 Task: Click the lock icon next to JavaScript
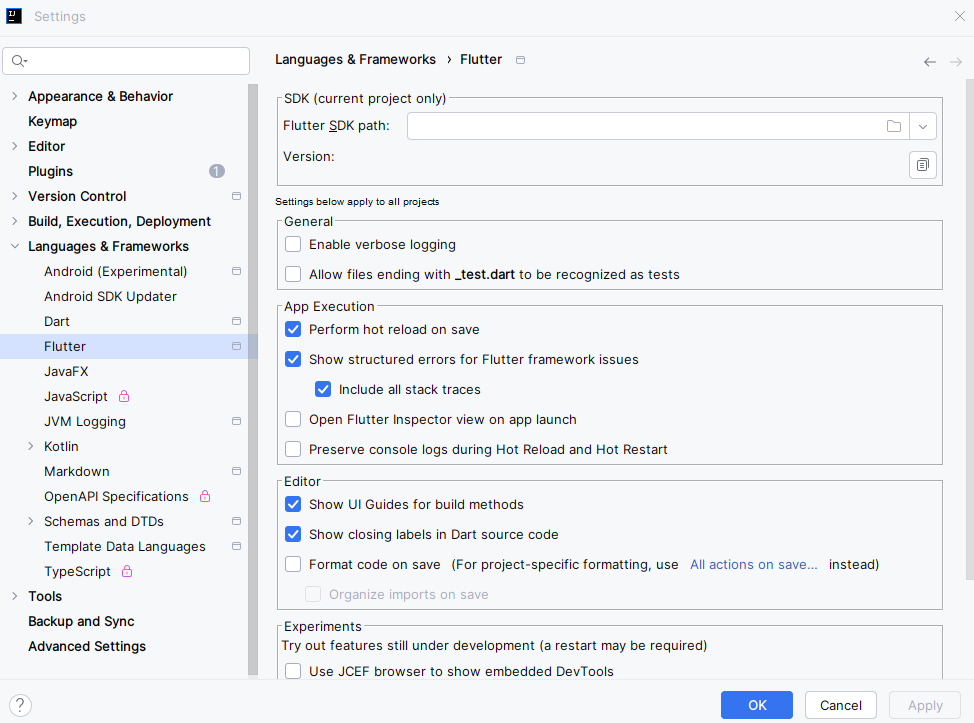pos(124,396)
